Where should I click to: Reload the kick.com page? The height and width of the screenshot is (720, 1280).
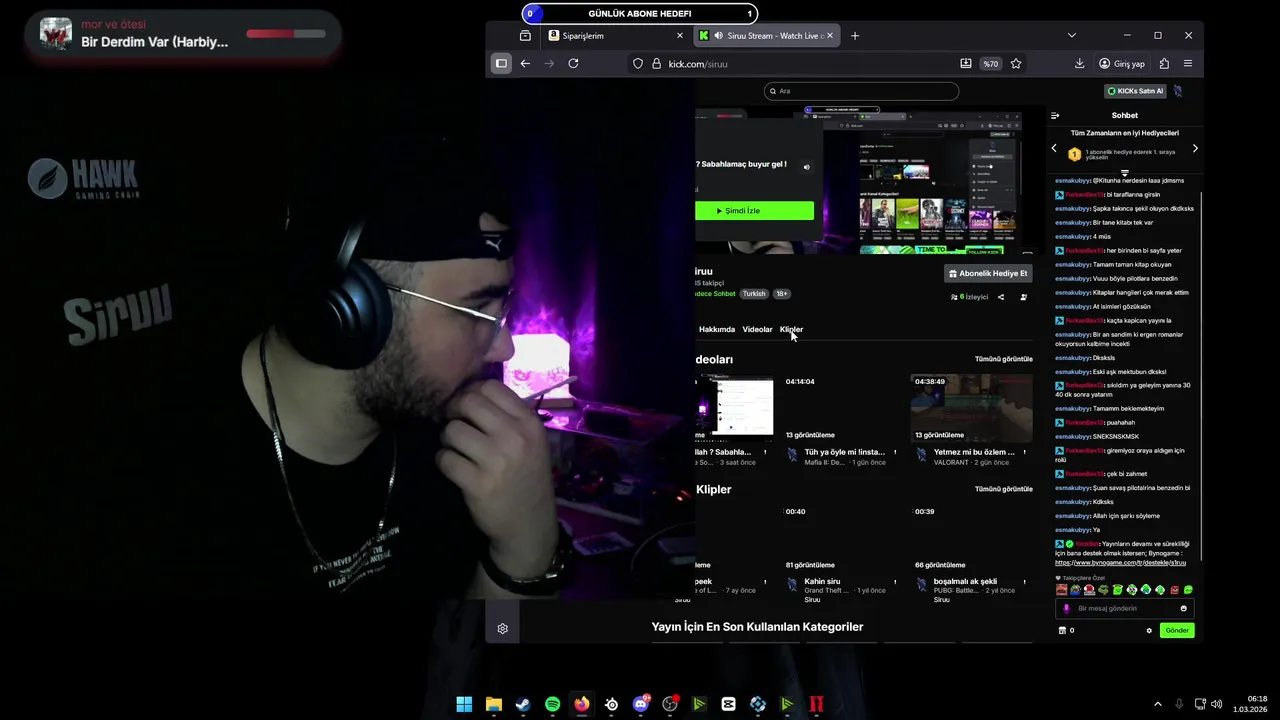click(573, 63)
